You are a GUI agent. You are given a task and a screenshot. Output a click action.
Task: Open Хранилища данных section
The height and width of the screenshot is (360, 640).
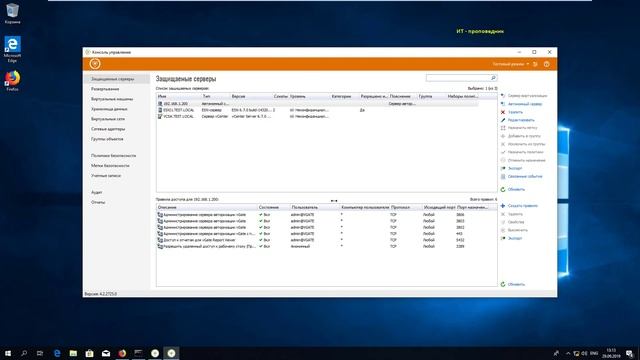[109, 109]
